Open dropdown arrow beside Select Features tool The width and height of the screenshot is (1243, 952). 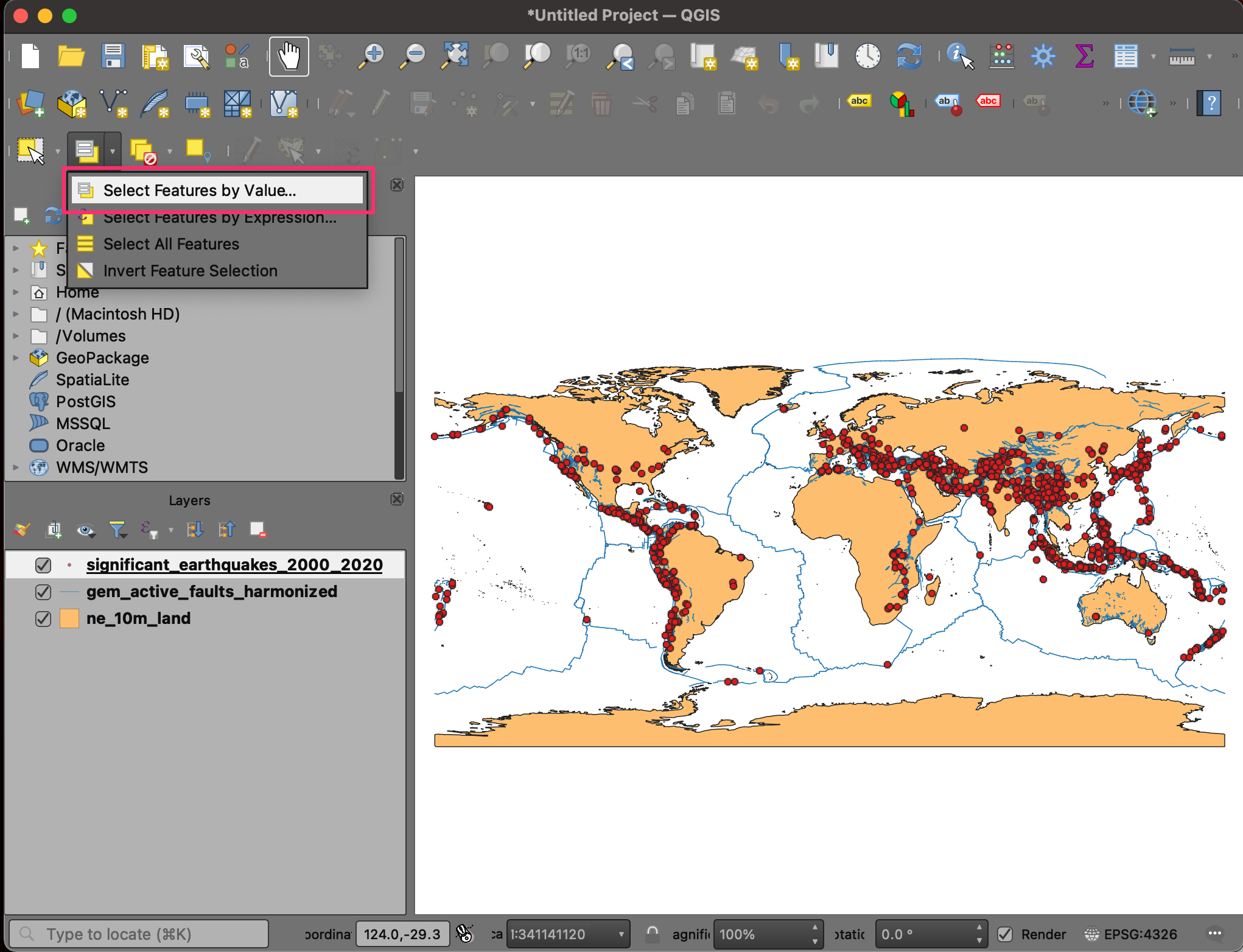58,151
